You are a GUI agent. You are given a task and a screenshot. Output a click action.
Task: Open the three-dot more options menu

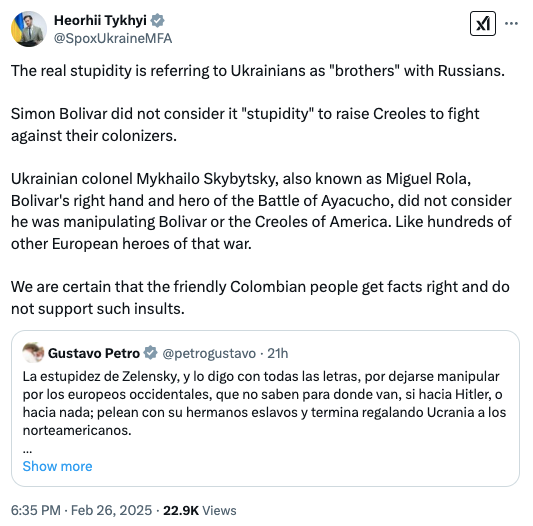511,23
